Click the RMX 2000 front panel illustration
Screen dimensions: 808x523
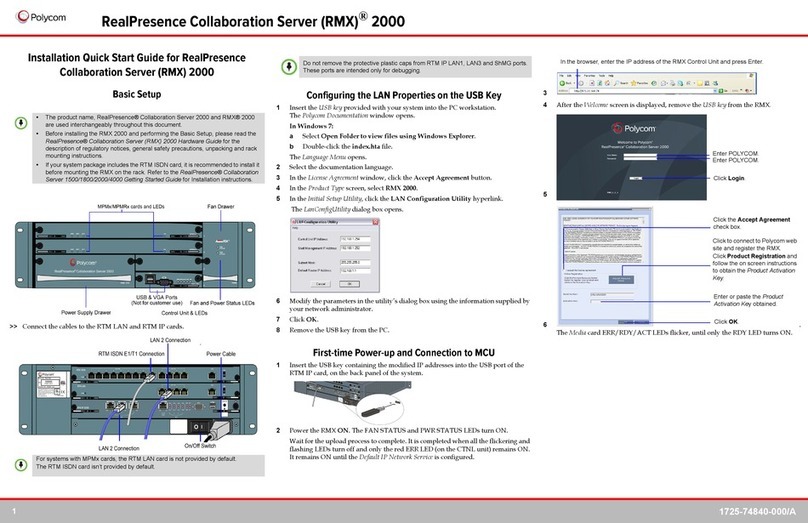(135, 255)
